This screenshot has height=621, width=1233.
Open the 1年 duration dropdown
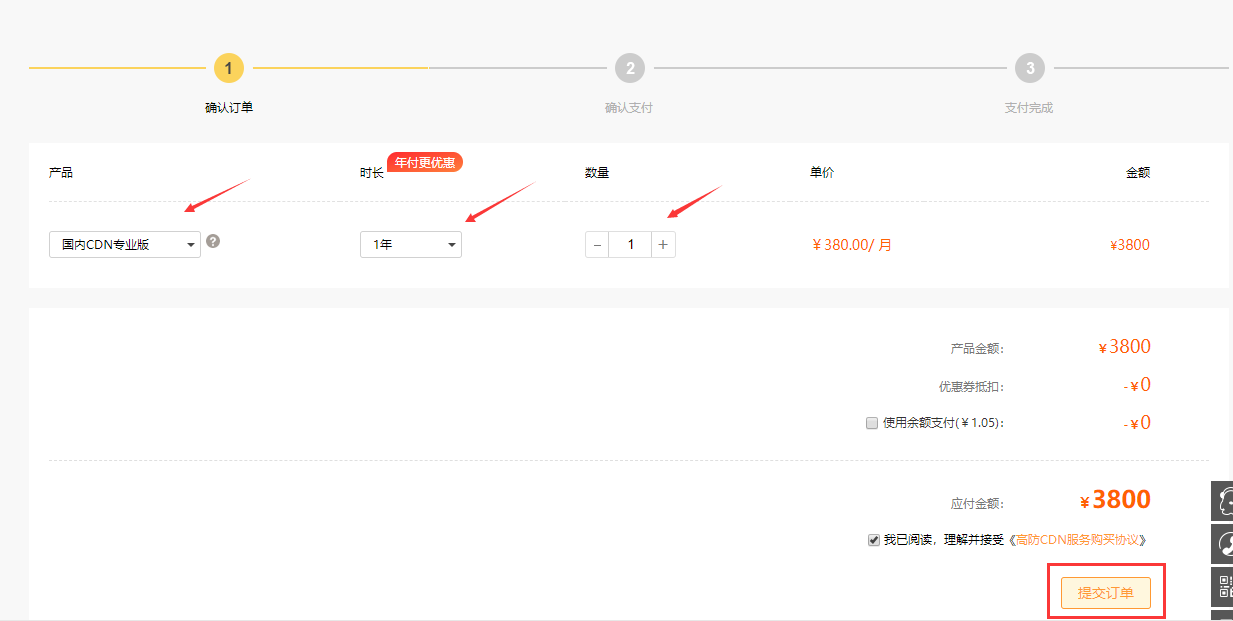[411, 245]
